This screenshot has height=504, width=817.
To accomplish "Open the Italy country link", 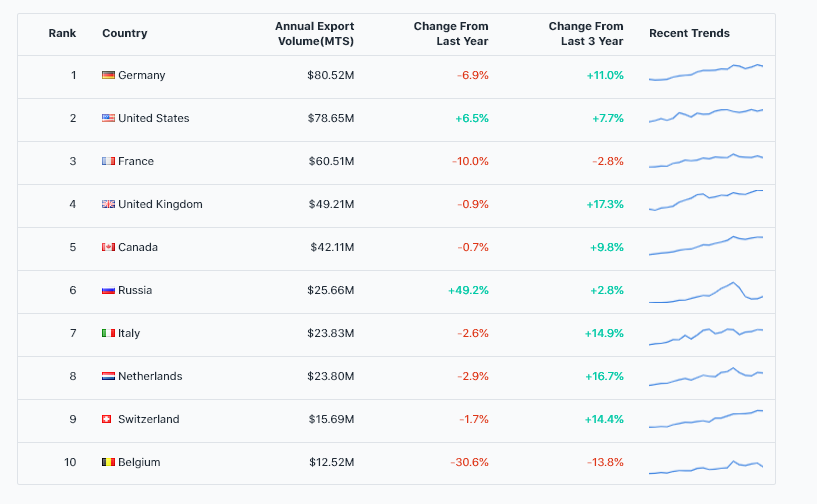I will point(129,333).
